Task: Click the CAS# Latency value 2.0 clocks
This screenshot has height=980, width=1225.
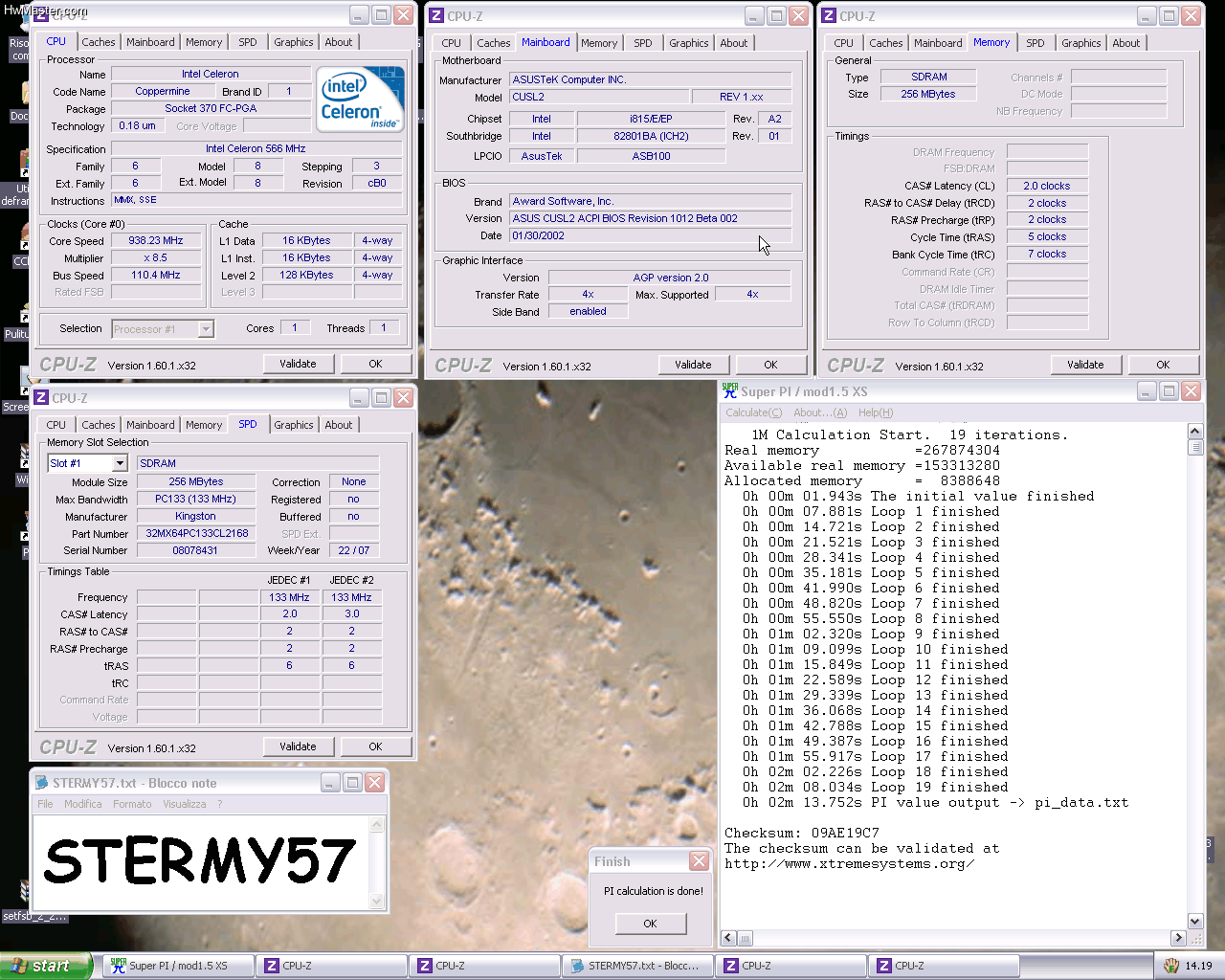Action: pos(1047,187)
